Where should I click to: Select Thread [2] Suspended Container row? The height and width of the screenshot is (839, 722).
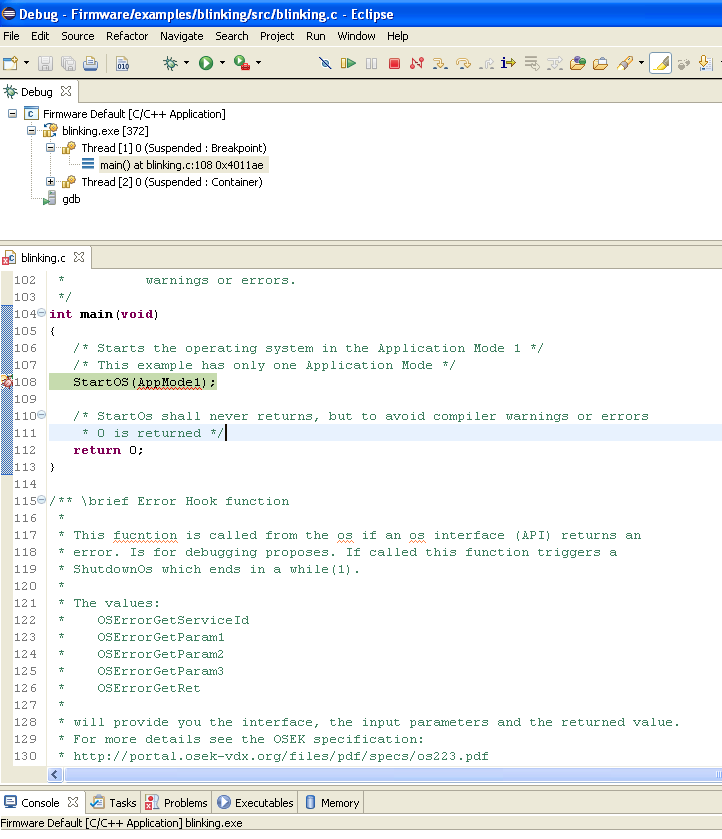tap(172, 182)
